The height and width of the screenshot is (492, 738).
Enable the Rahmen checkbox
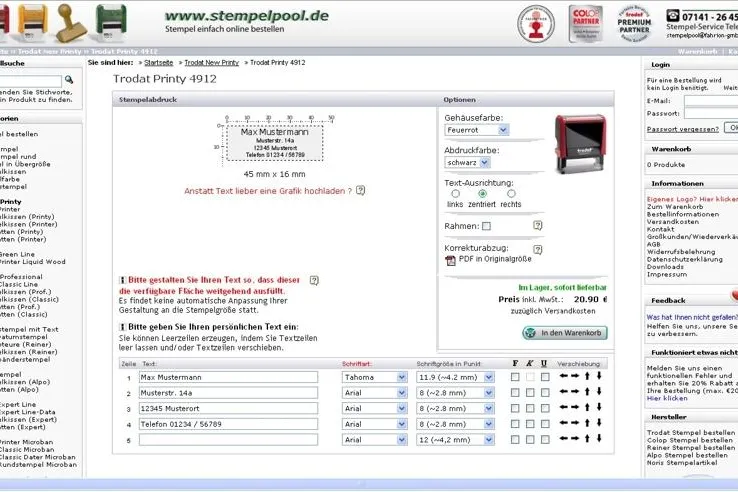pos(486,226)
